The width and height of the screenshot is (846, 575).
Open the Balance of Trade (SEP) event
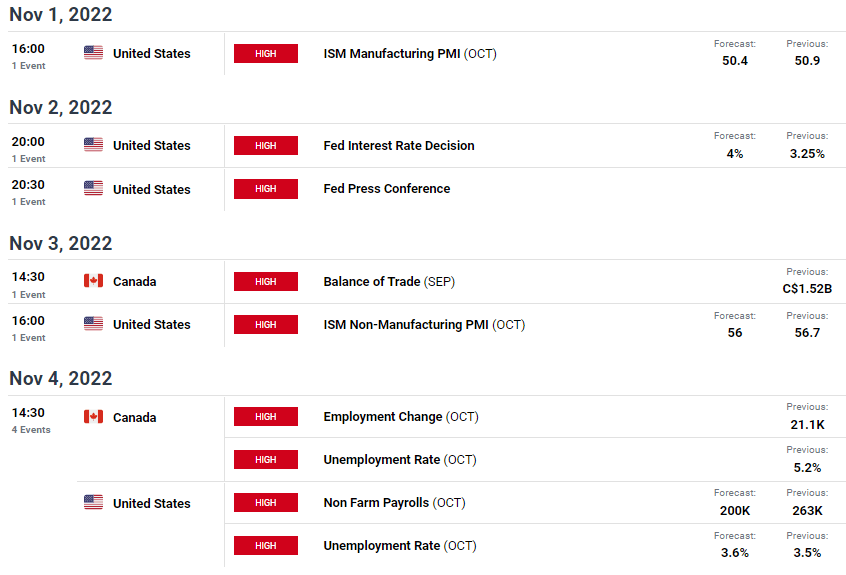pos(389,282)
